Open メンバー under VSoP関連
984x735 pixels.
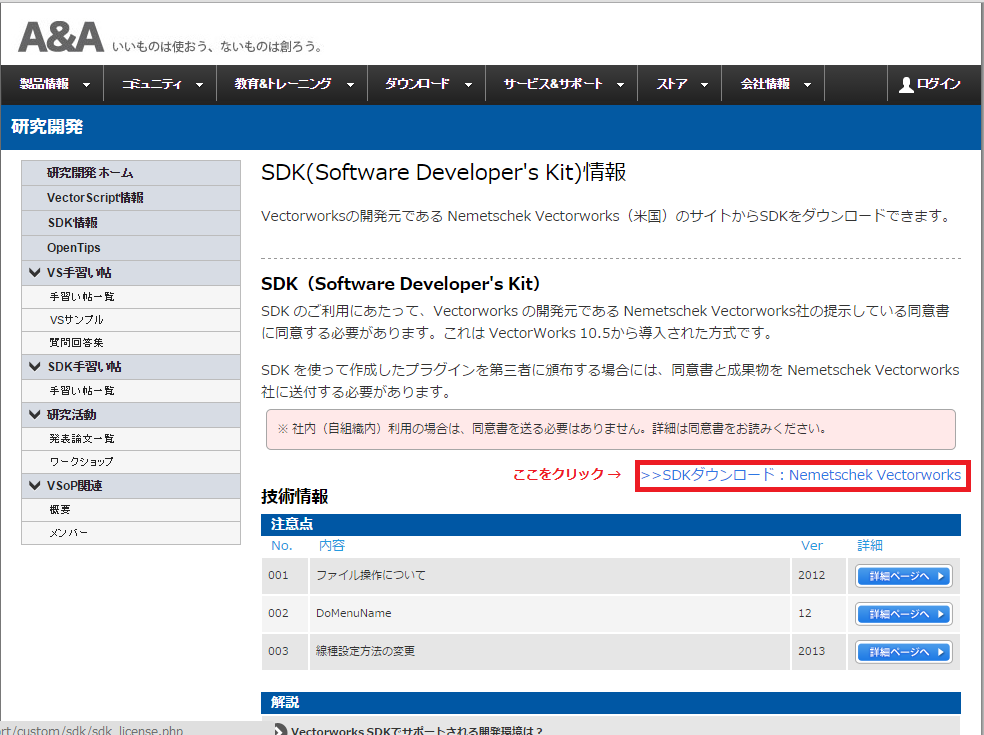(x=131, y=533)
